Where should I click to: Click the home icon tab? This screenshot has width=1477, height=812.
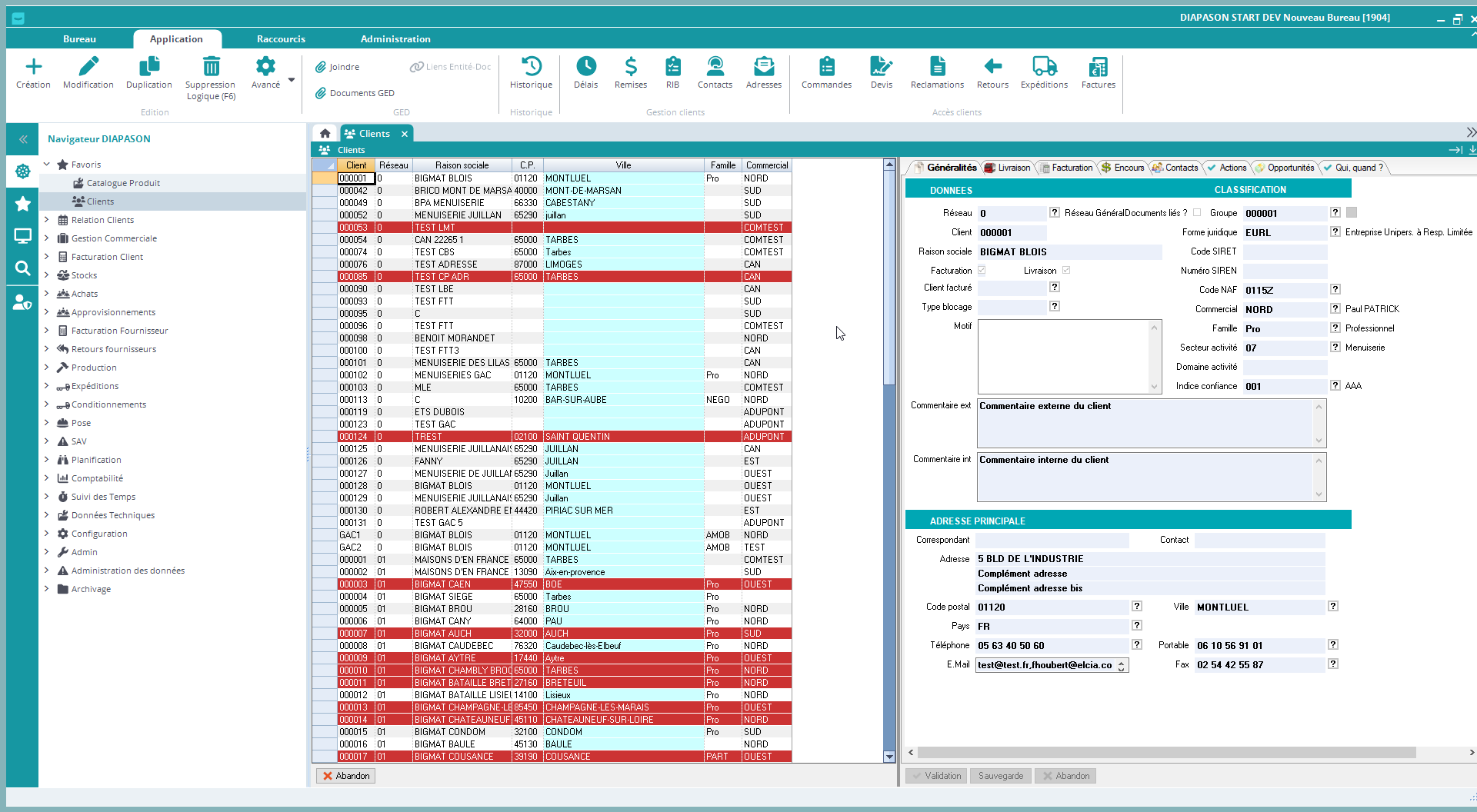coord(325,133)
